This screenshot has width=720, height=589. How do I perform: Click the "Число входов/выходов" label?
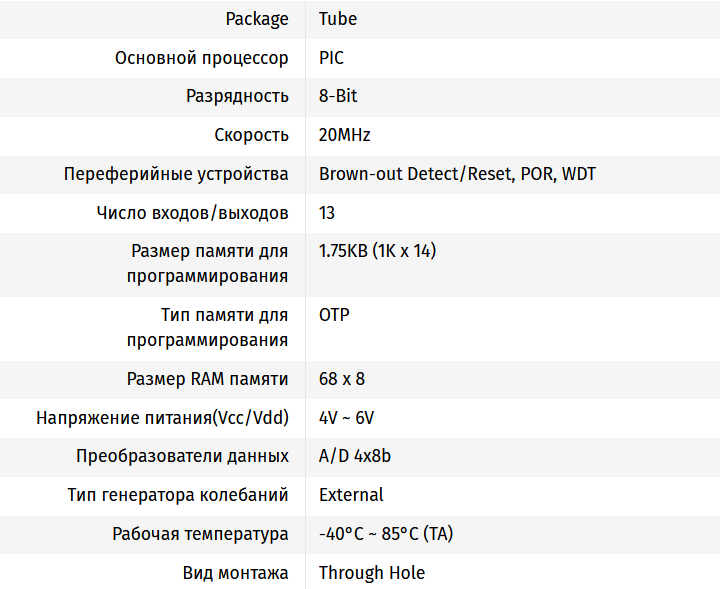tap(193, 213)
